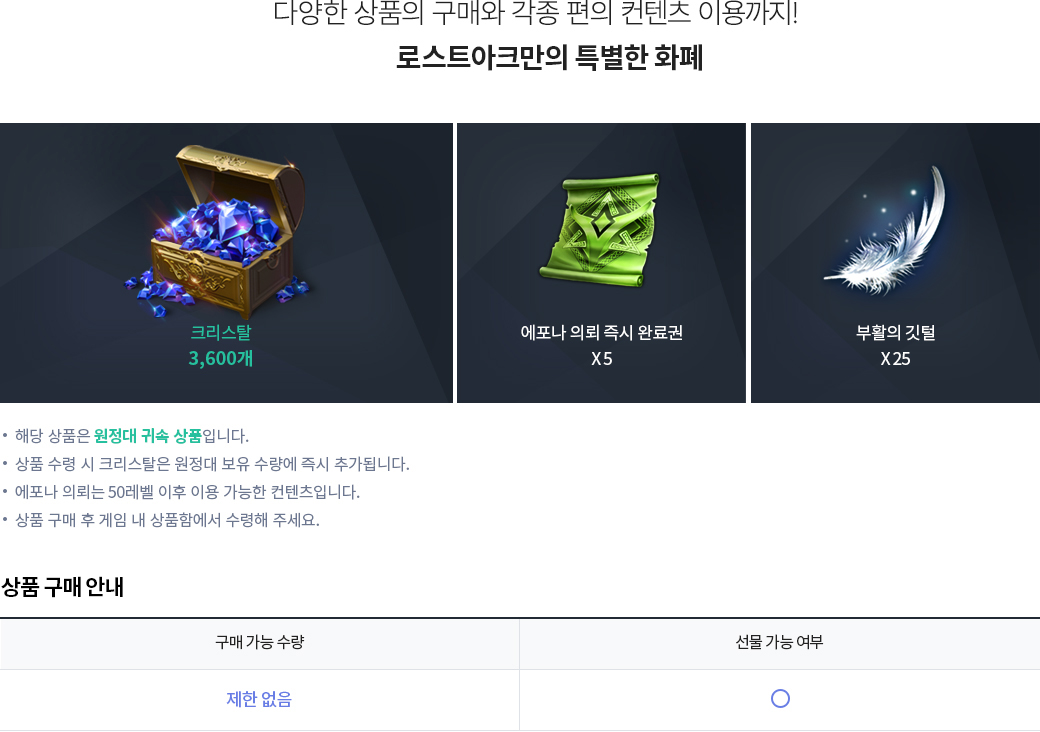Click the notice about 상품함 item pickup
This screenshot has width=1040, height=732.
[167, 520]
